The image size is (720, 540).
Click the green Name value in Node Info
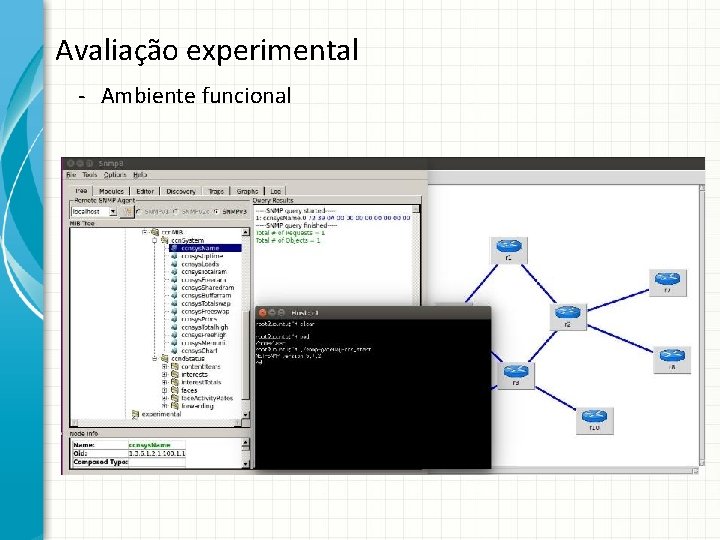click(150, 445)
